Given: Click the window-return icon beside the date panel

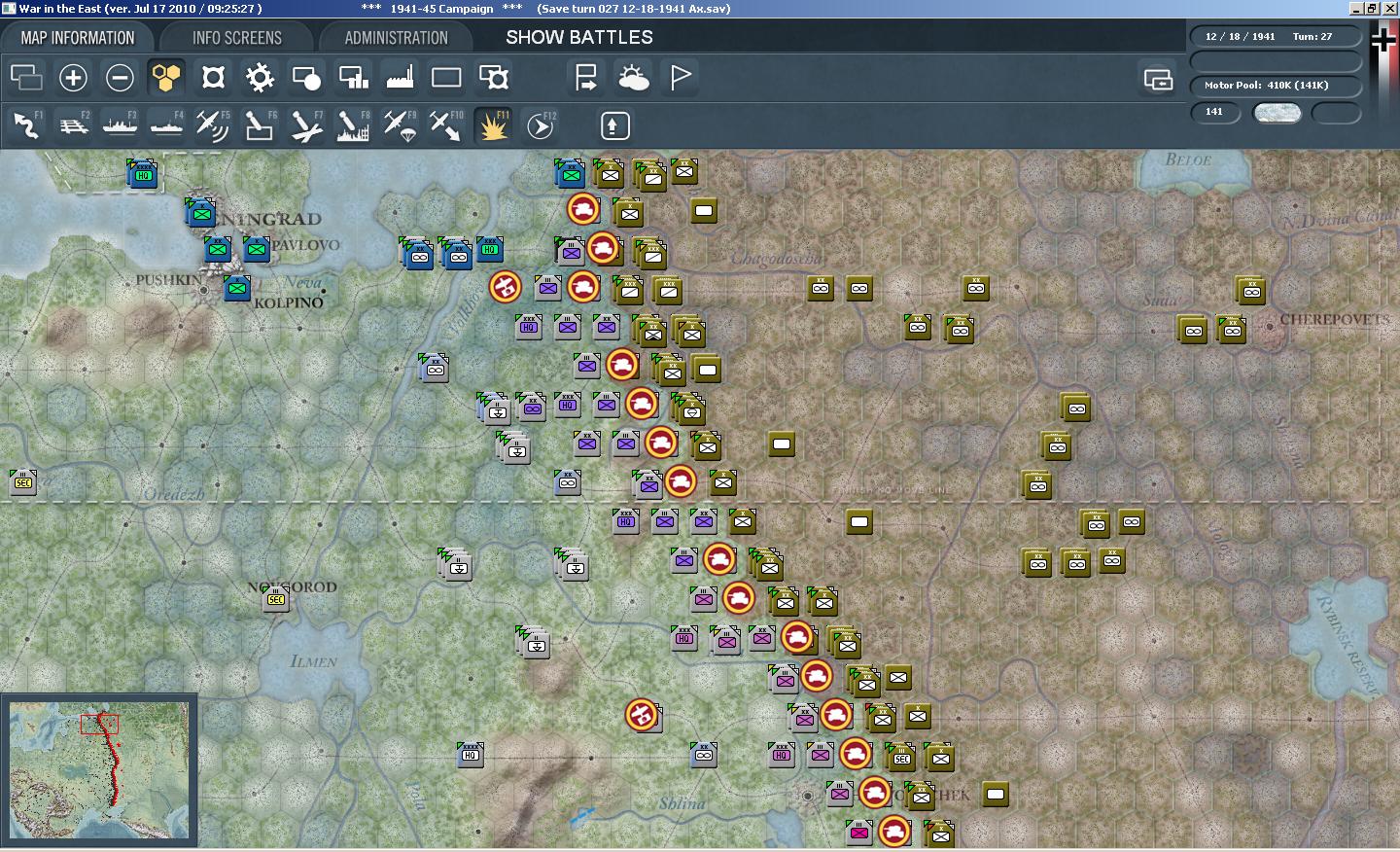Looking at the screenshot, I should point(1158,79).
